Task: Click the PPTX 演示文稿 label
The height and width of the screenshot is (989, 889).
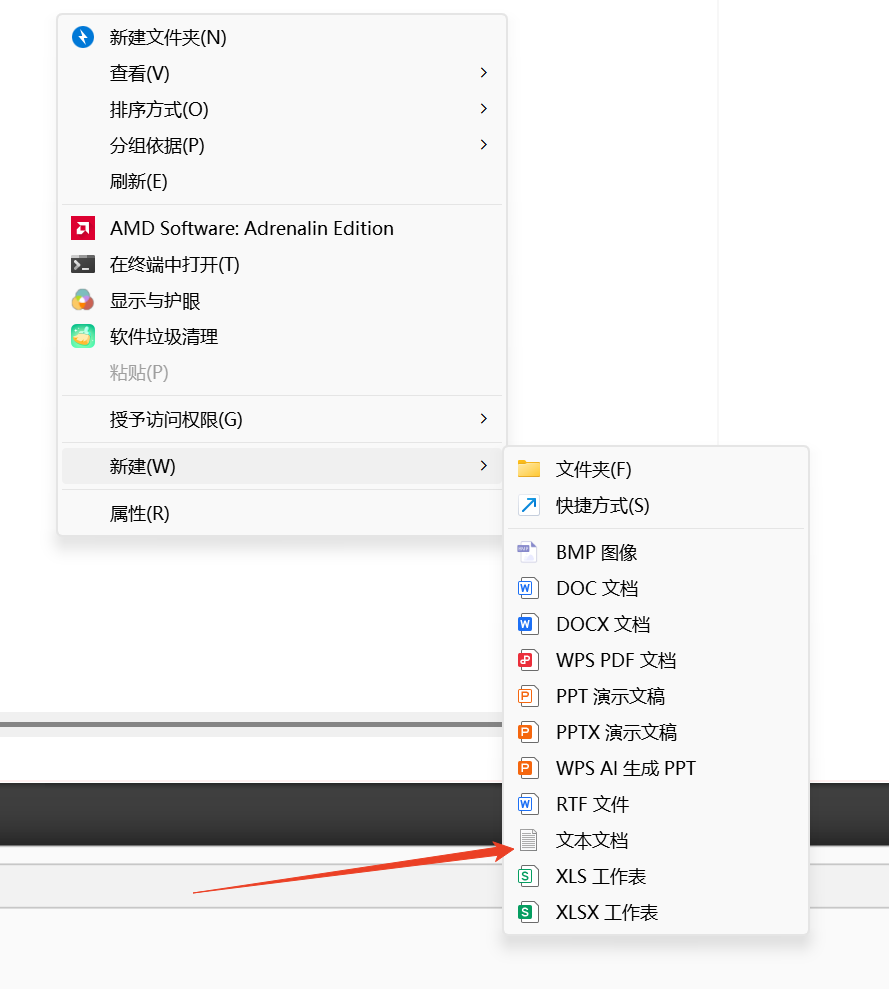Action: (616, 732)
